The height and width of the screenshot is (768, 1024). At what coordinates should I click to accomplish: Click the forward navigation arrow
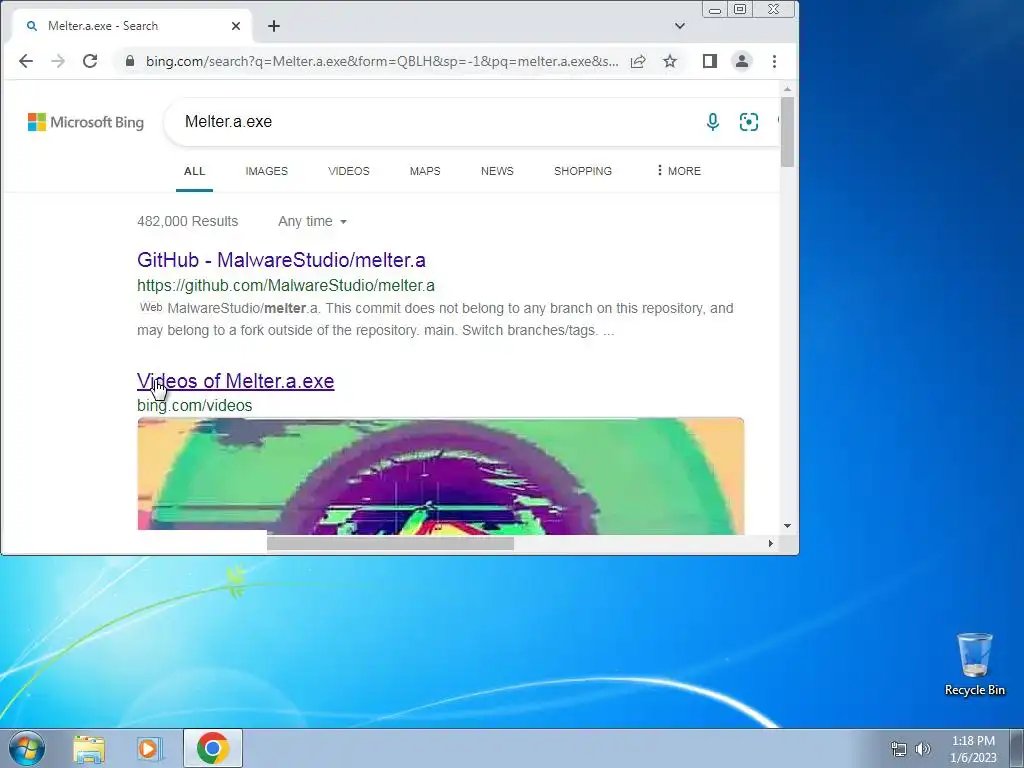pyautogui.click(x=57, y=61)
